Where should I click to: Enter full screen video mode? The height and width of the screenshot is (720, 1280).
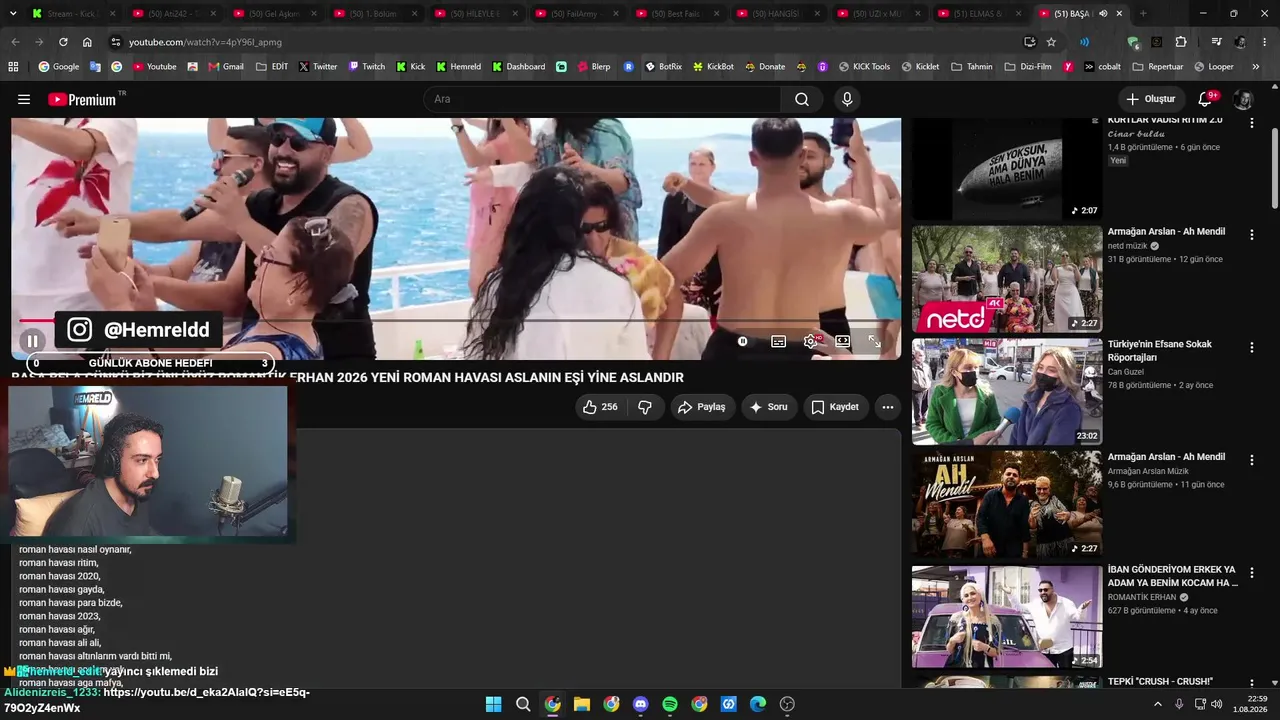point(874,341)
